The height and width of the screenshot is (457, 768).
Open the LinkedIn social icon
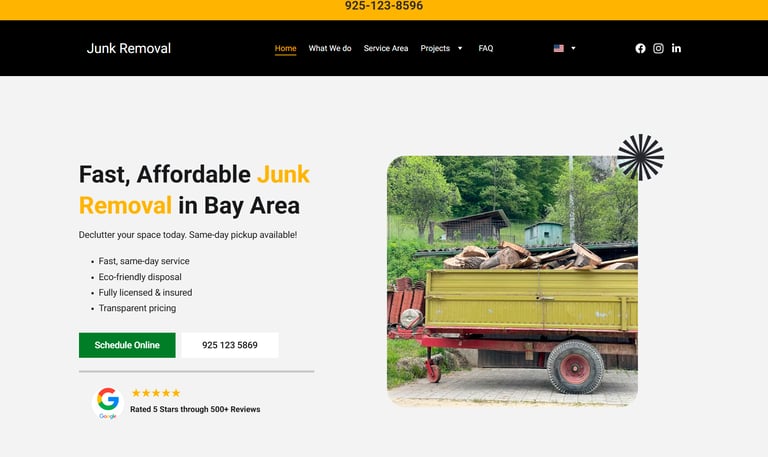click(676, 48)
